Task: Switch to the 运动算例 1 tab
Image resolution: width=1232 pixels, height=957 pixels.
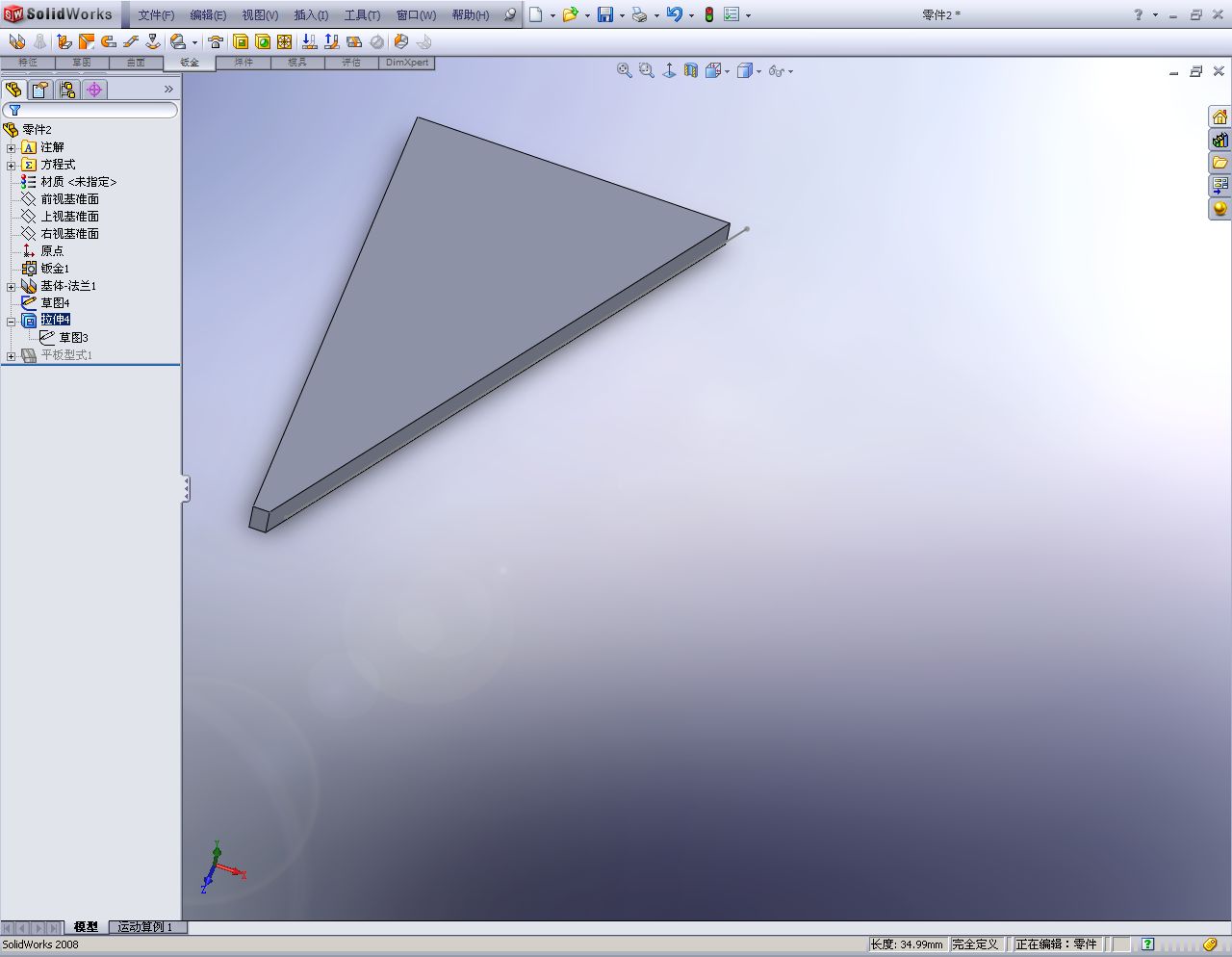Action: (x=147, y=927)
